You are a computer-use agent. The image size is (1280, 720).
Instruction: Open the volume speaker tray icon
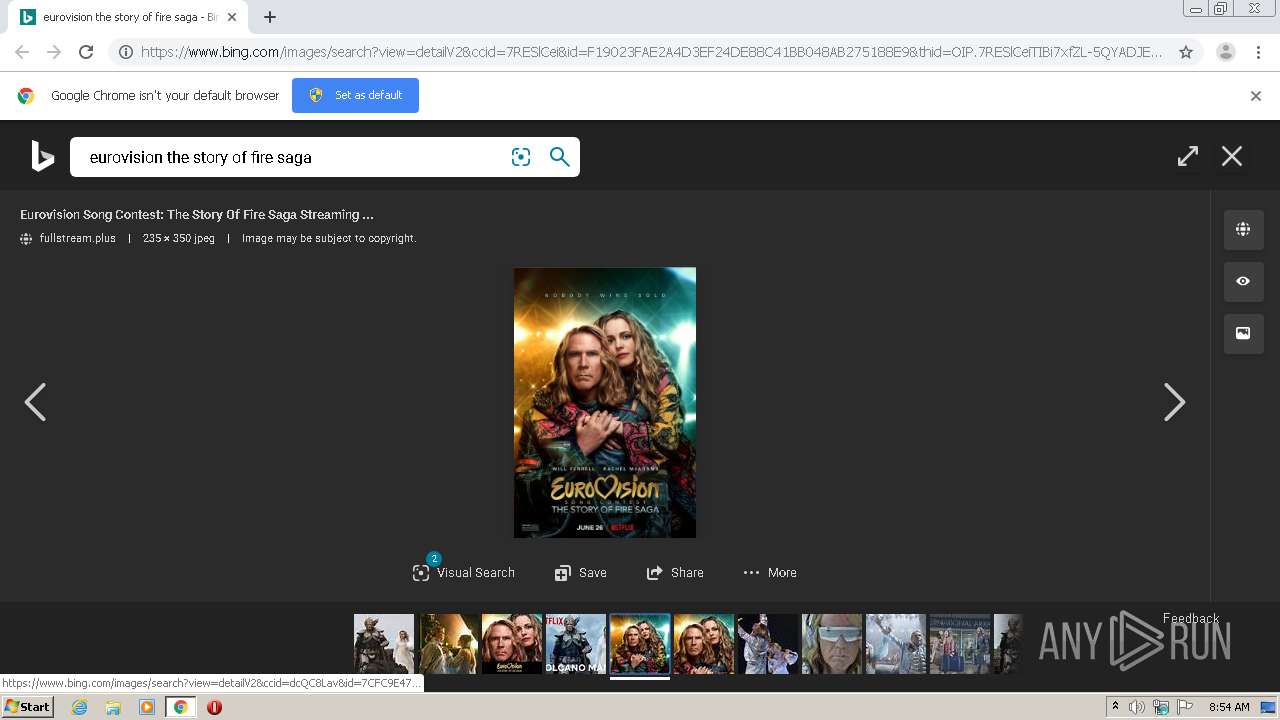(x=1137, y=707)
